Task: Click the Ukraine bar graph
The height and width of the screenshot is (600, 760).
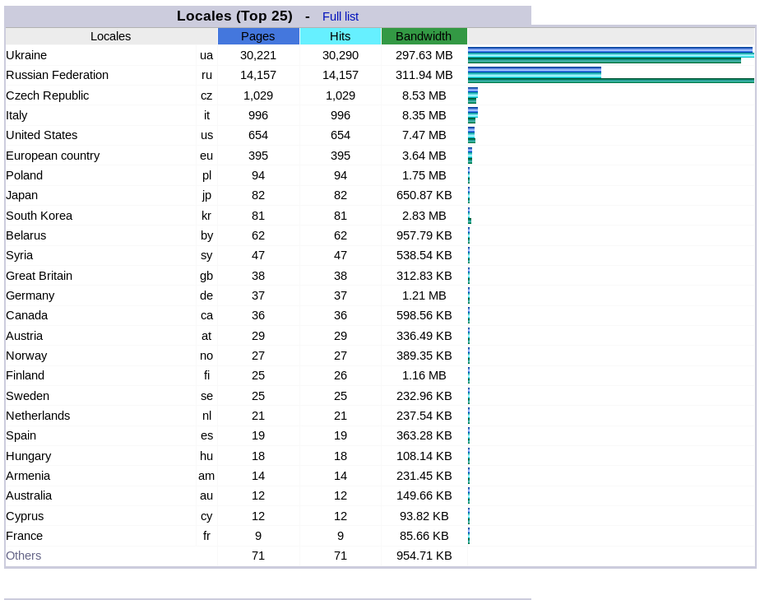Action: (x=610, y=55)
